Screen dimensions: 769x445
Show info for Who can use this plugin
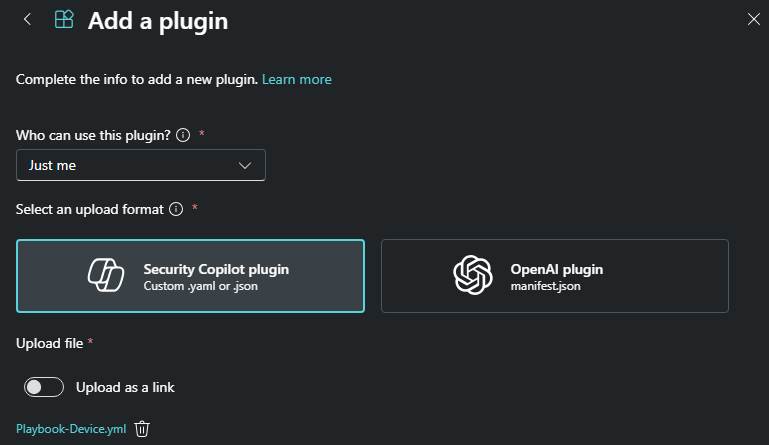click(183, 134)
